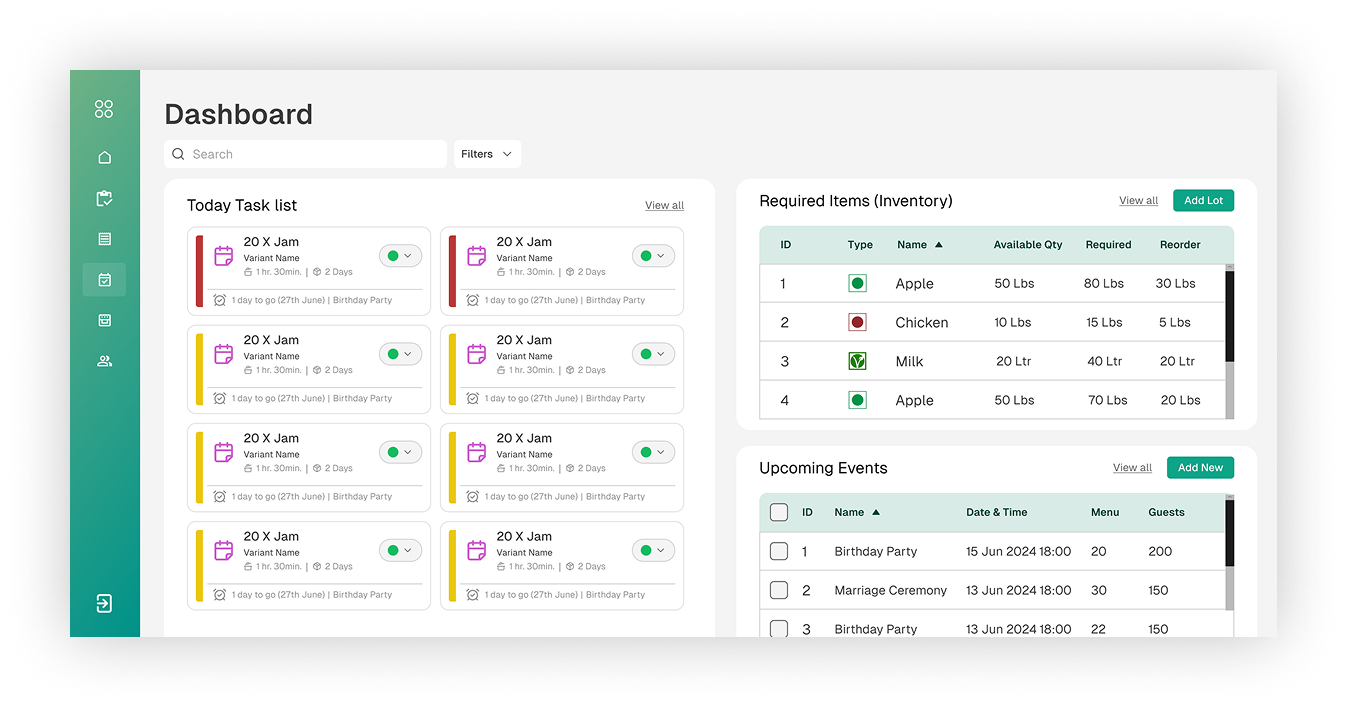Viewport: 1347px width, 707px height.
Task: Click the Available Qty column header
Action: point(1028,245)
